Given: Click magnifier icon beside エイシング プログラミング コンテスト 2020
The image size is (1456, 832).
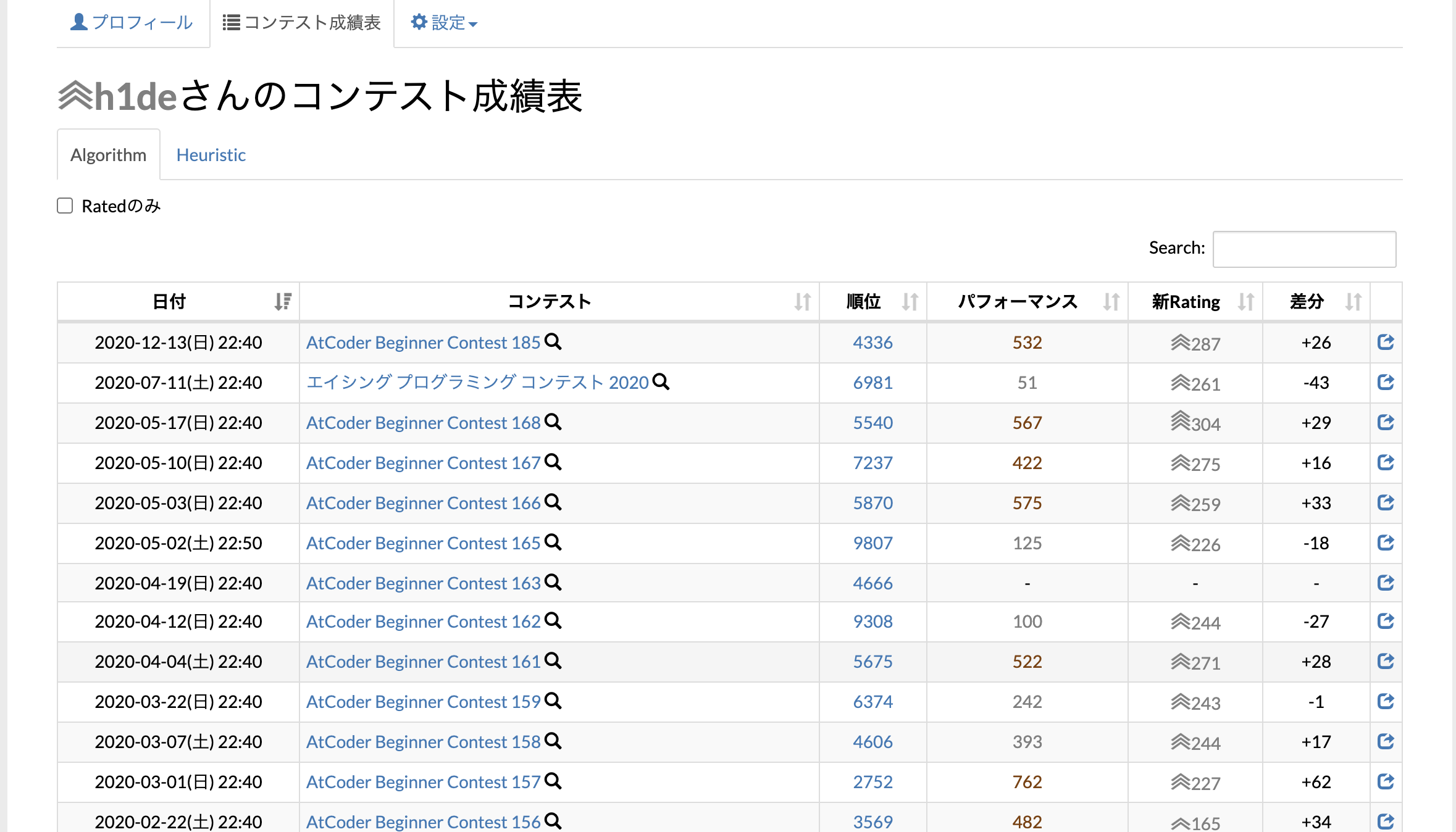Looking at the screenshot, I should 661,382.
